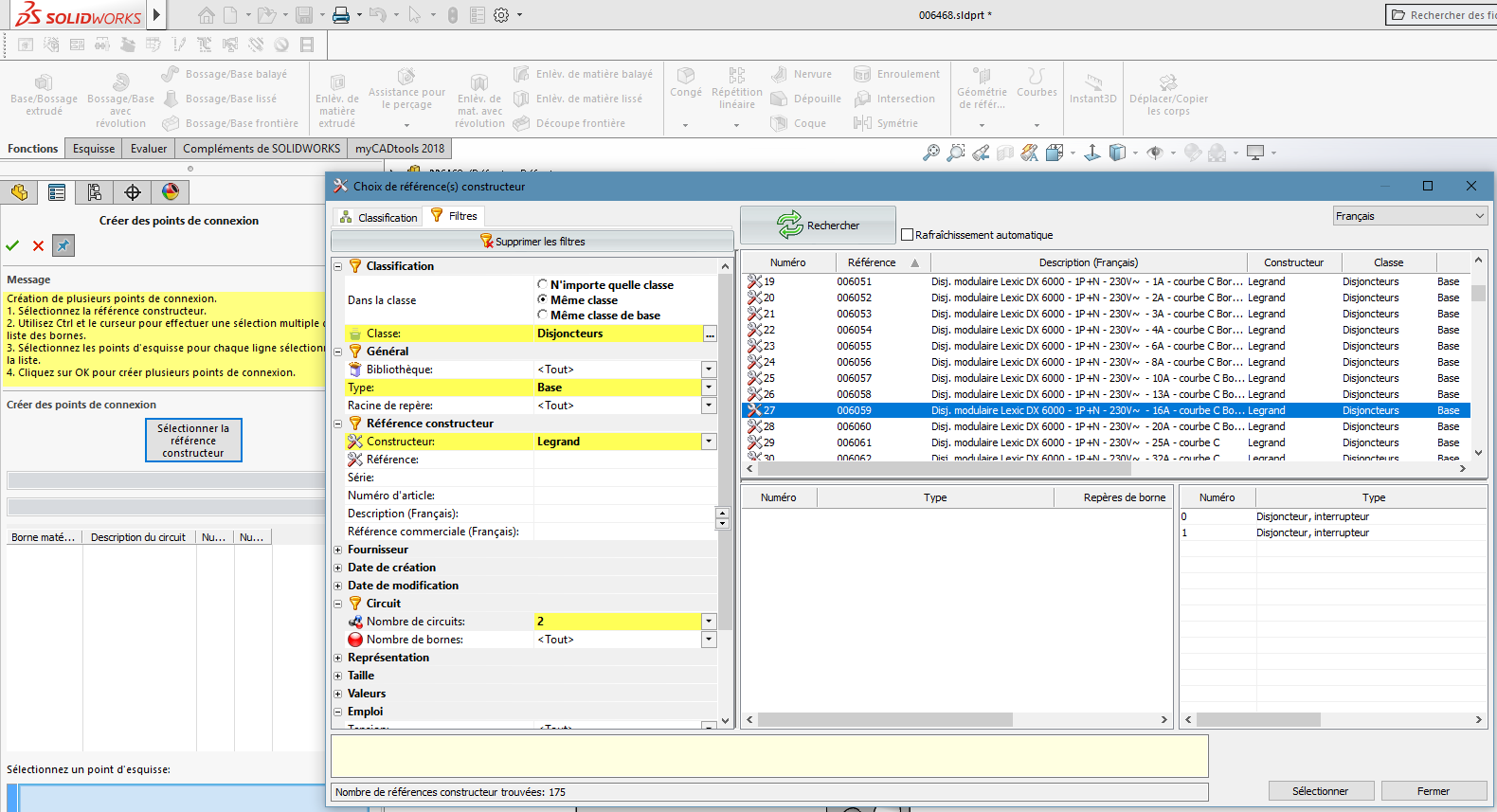Open the Nombre de circuits dropdown
This screenshot has width=1497, height=812.
tap(709, 622)
